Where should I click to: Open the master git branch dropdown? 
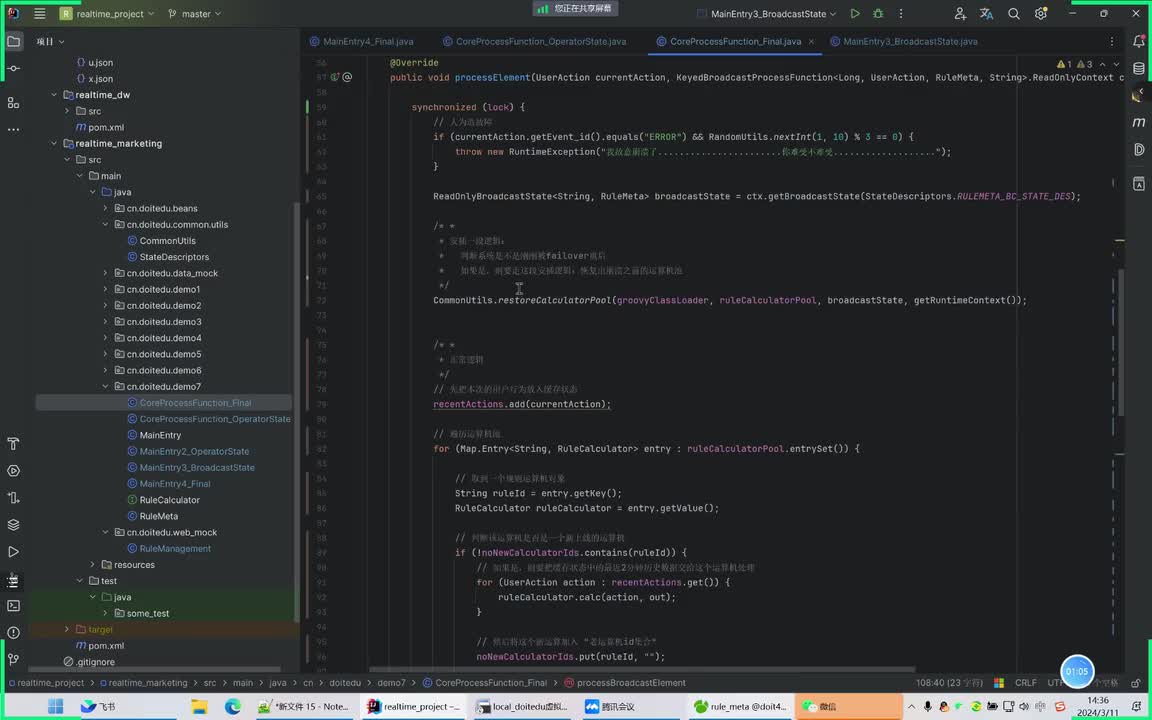[194, 13]
